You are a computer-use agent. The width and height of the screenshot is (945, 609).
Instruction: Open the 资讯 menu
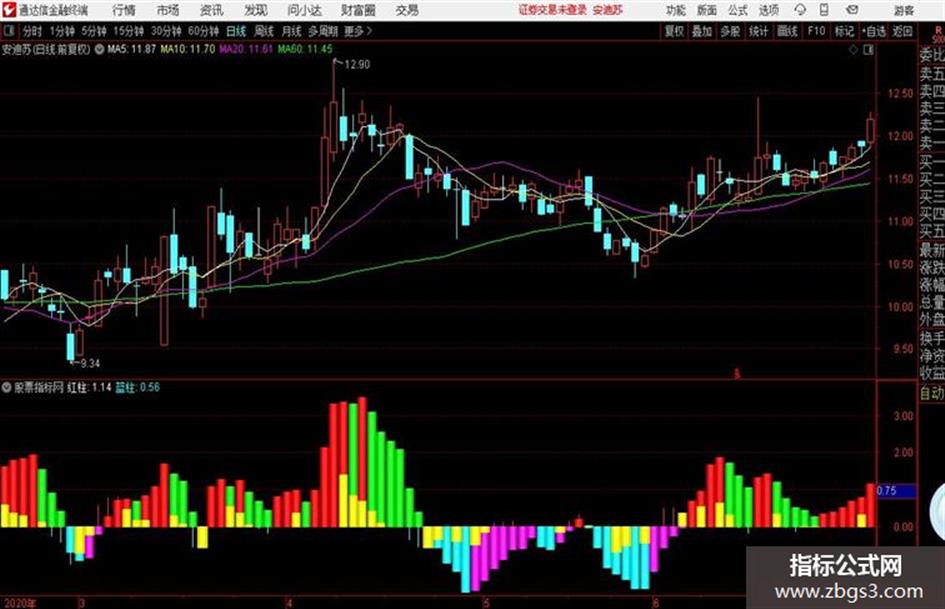coord(211,10)
